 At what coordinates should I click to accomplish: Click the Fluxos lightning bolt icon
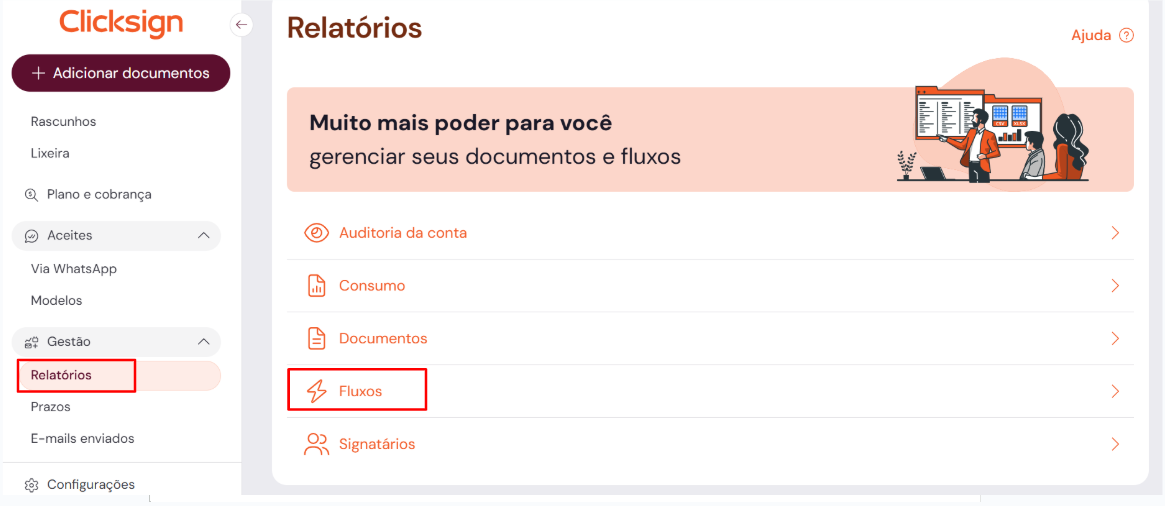tap(316, 392)
